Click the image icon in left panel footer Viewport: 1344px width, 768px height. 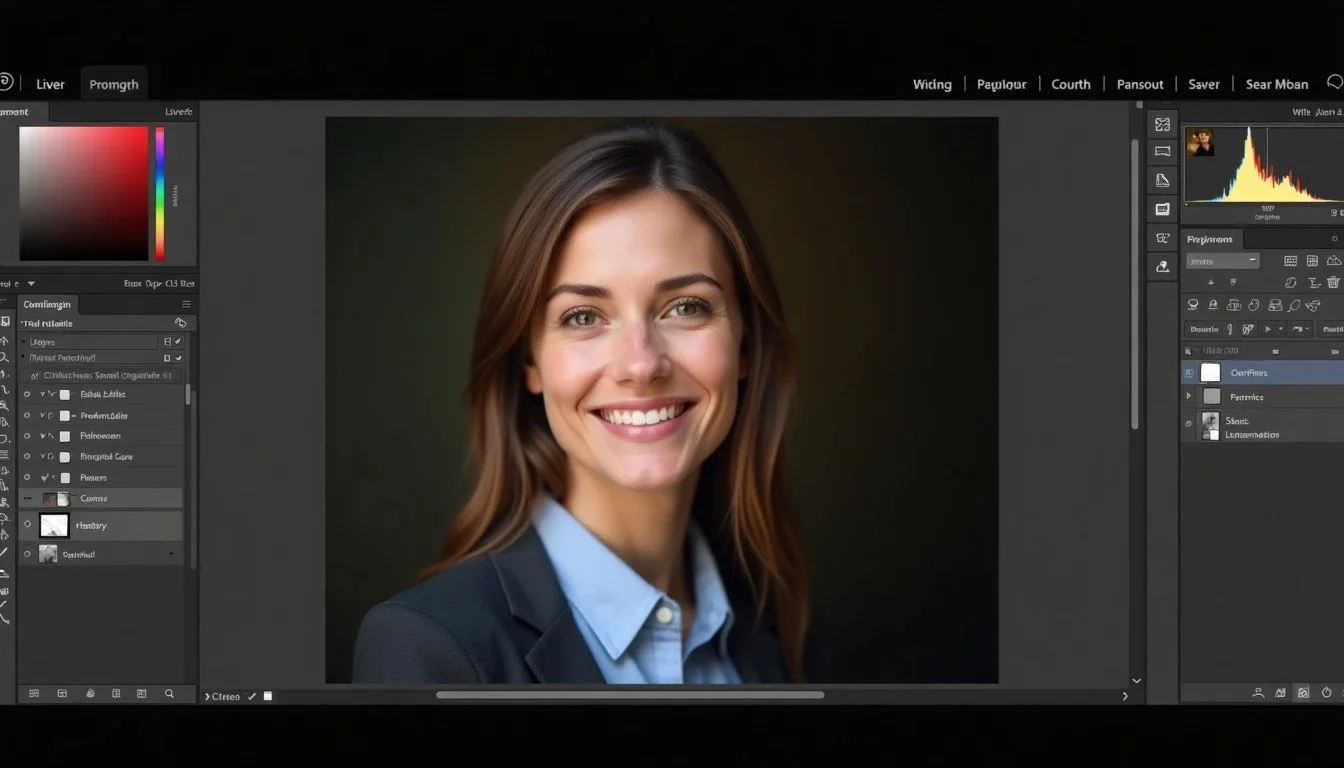141,693
